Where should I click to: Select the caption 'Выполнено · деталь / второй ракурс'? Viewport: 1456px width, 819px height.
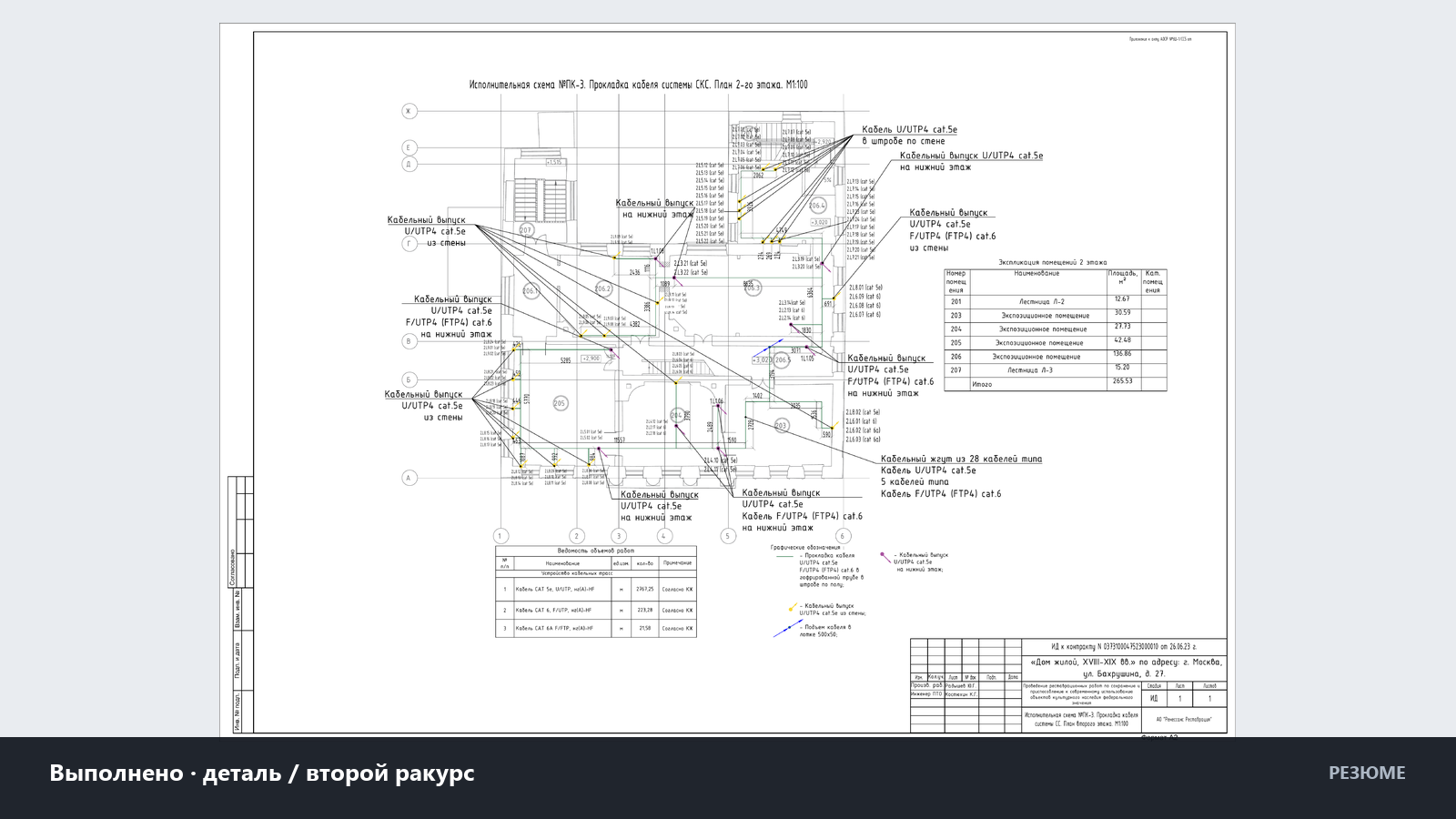click(262, 773)
